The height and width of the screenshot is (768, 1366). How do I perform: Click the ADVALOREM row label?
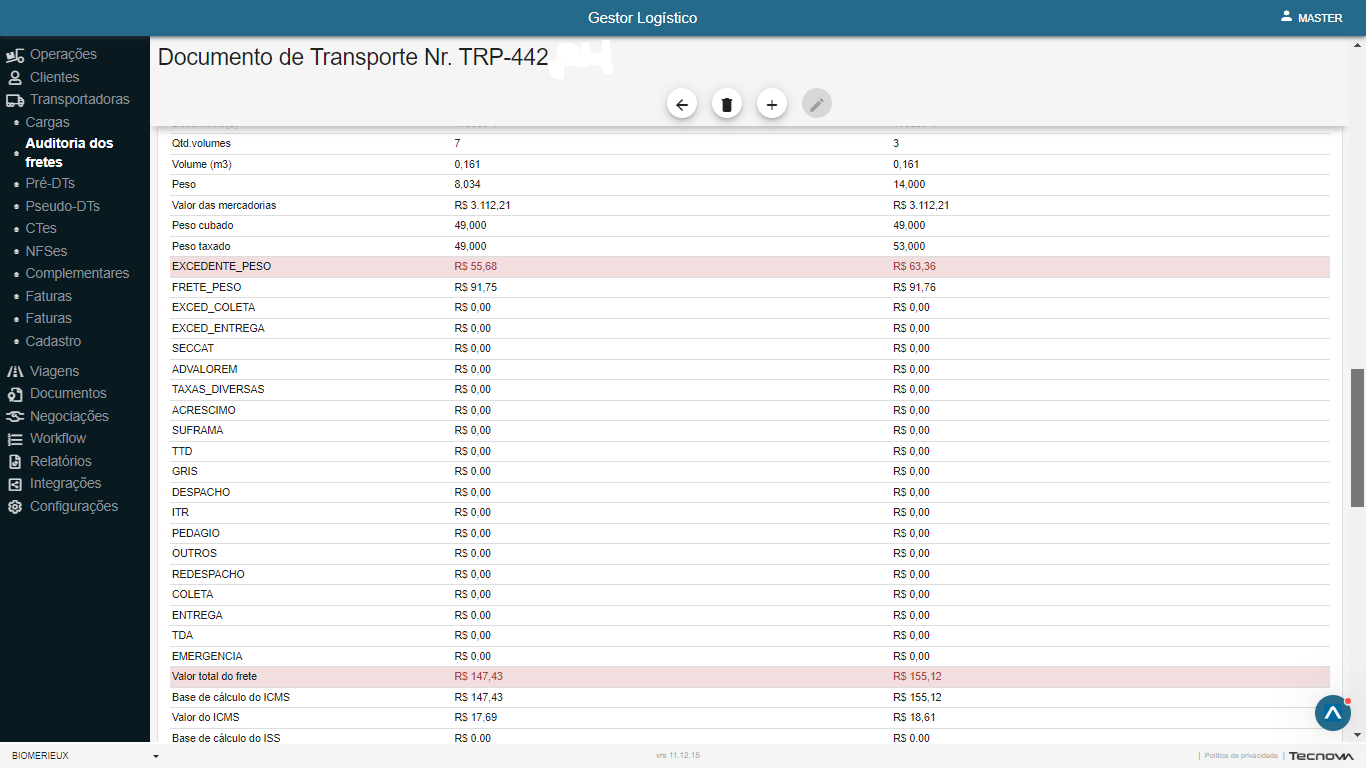click(205, 369)
